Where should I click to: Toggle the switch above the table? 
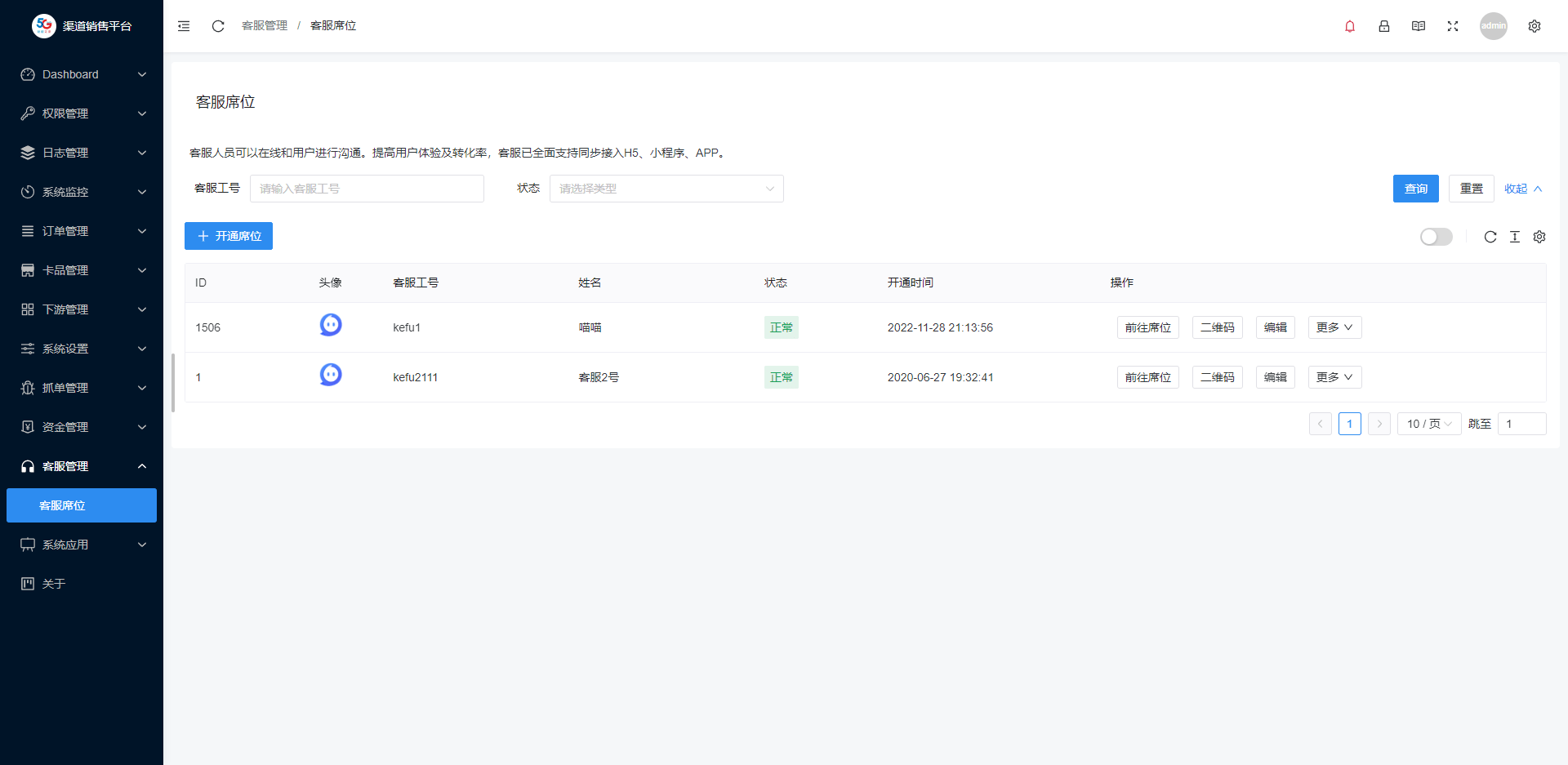pyautogui.click(x=1437, y=237)
